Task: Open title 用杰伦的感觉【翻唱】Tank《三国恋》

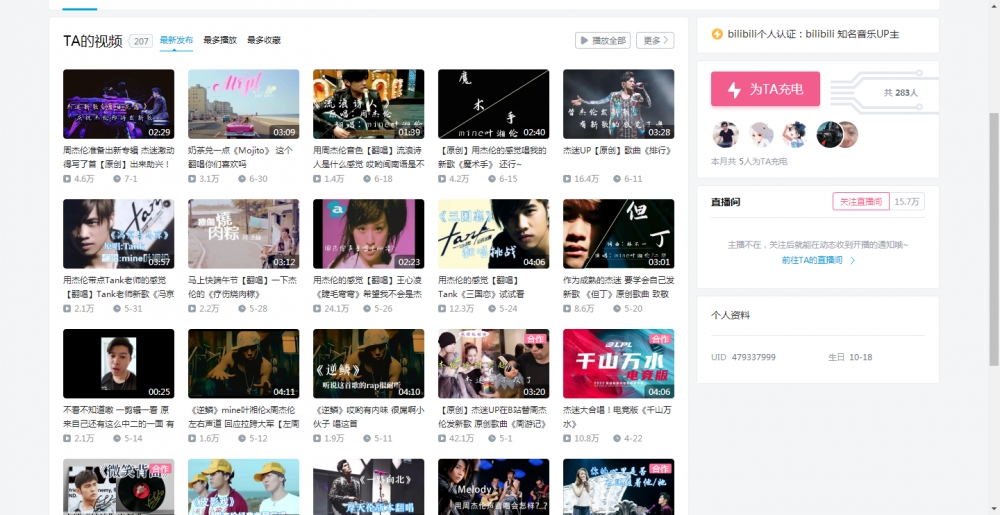Action: (x=482, y=287)
